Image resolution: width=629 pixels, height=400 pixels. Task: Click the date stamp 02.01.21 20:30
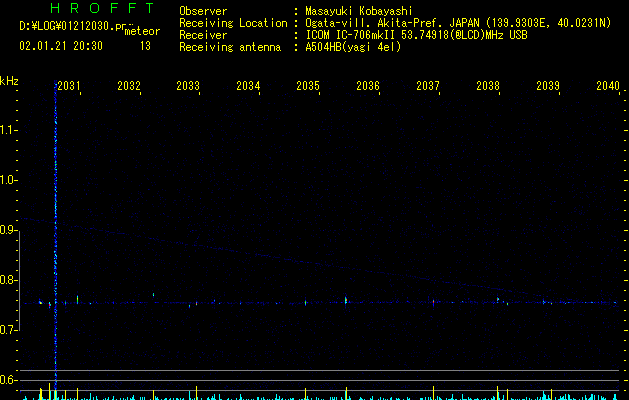point(61,46)
